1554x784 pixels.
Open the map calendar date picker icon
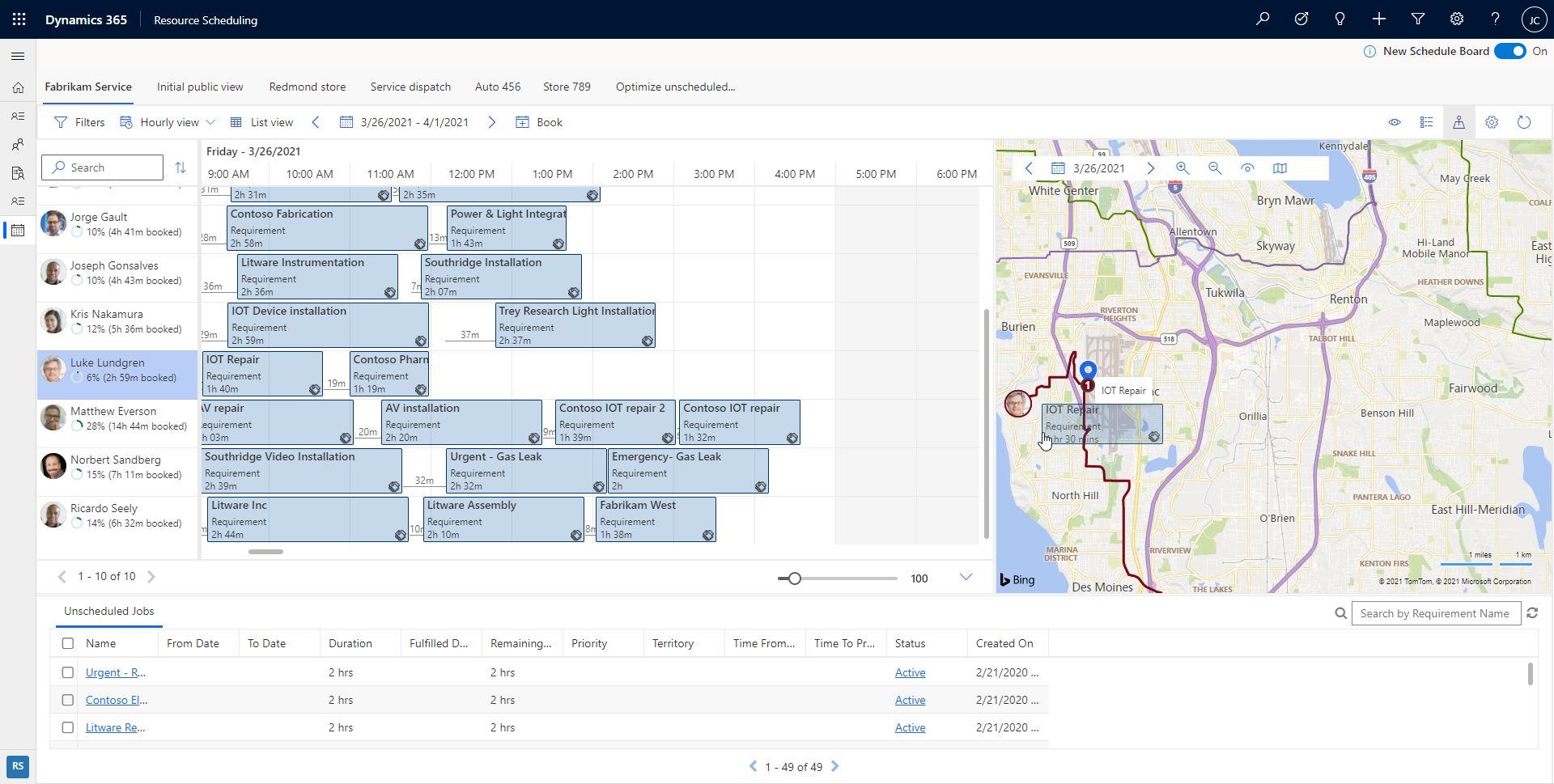pos(1058,168)
